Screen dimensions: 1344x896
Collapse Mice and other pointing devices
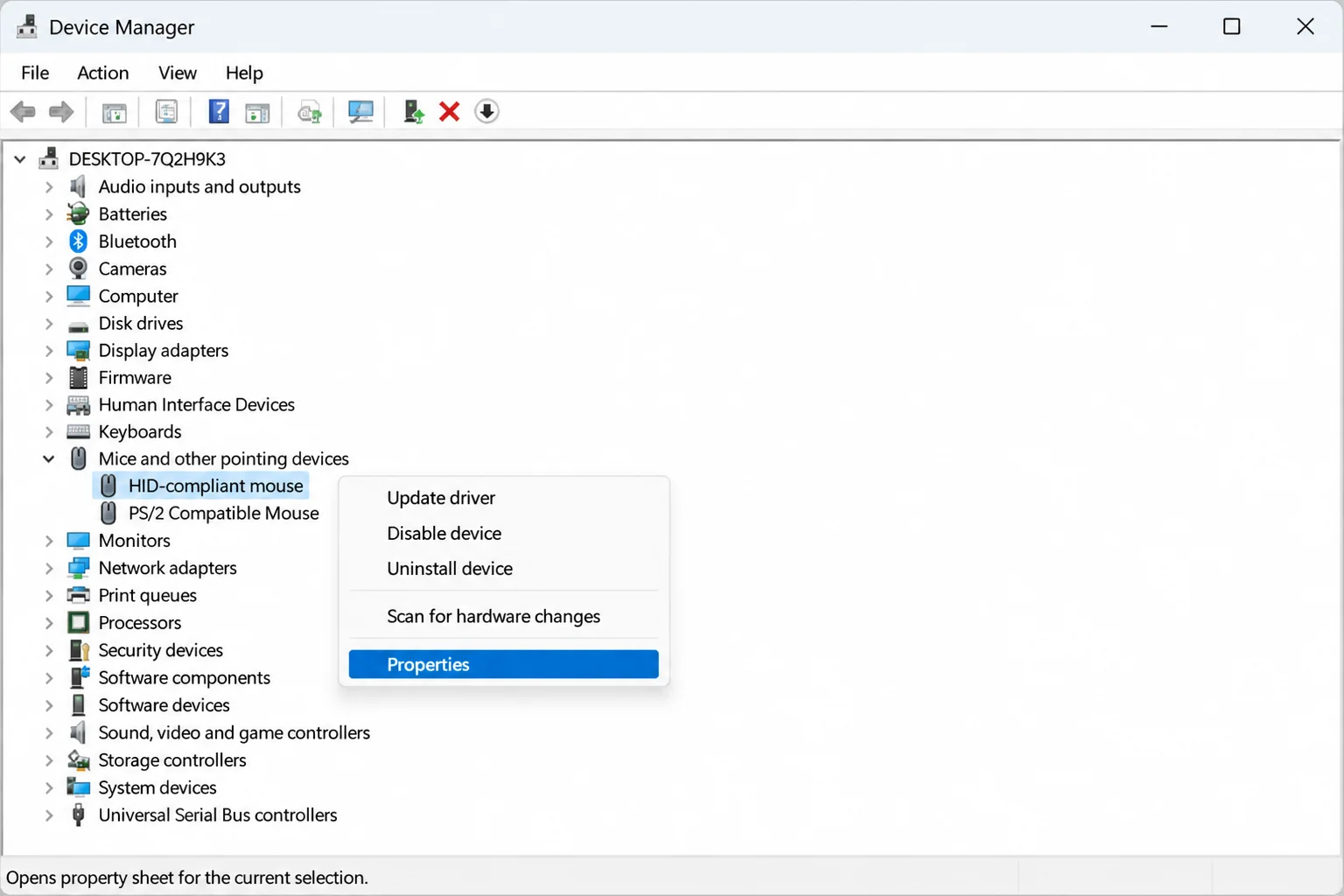tap(49, 458)
